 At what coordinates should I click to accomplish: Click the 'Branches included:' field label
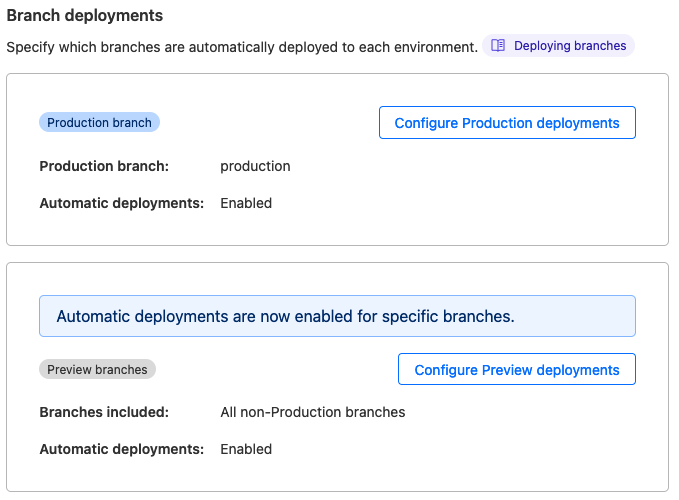tap(104, 412)
